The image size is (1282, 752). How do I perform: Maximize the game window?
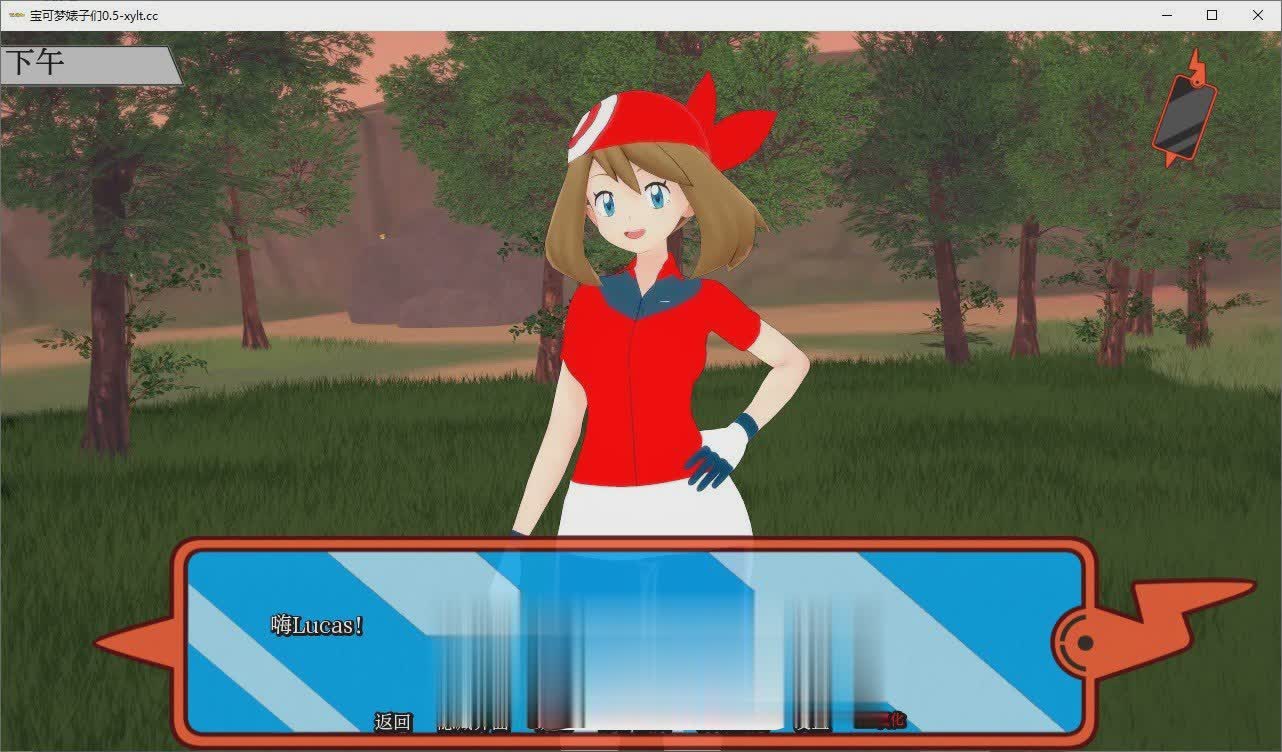[1211, 15]
